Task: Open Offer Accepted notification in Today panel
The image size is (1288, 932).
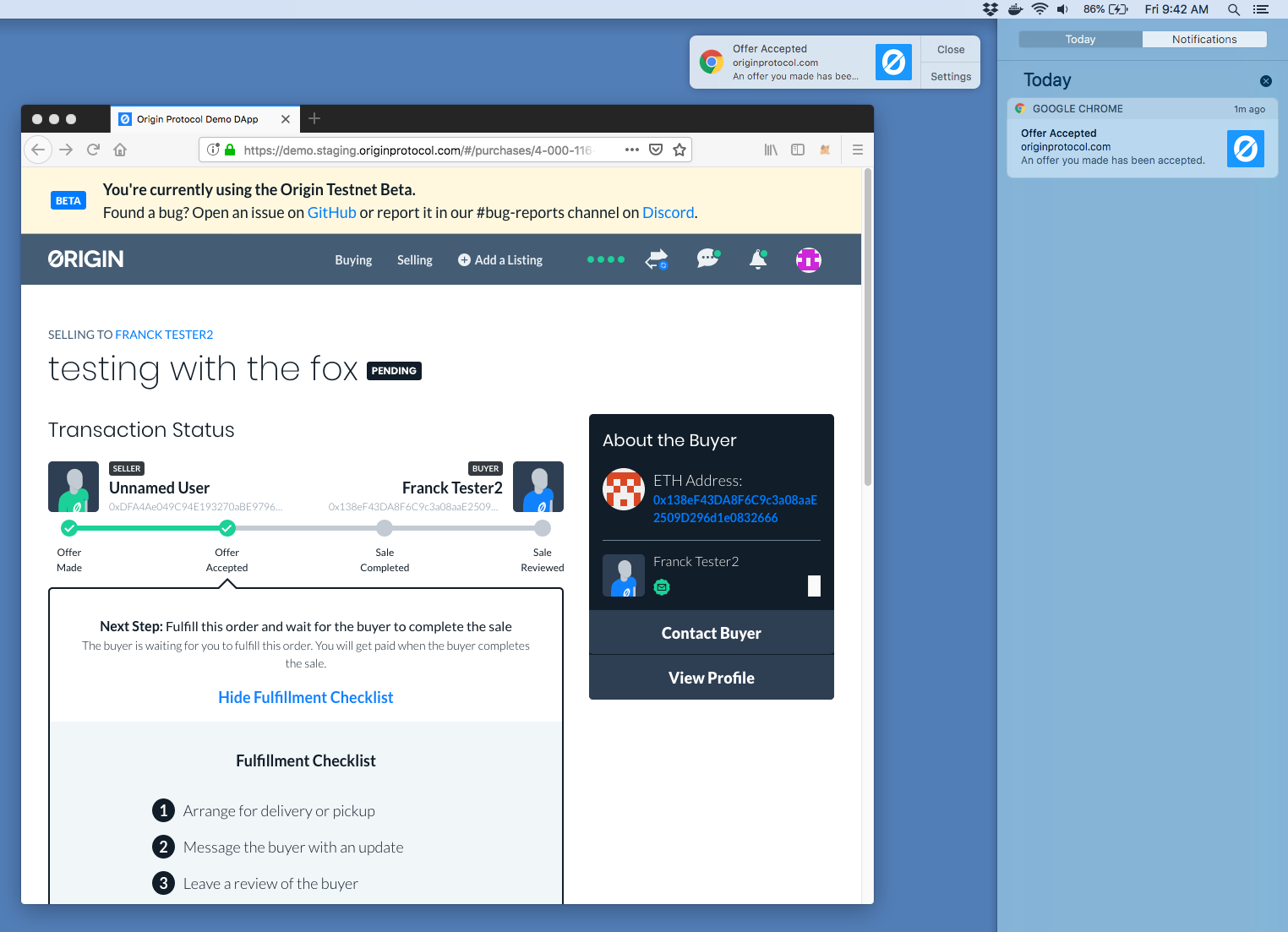Action: point(1143,146)
